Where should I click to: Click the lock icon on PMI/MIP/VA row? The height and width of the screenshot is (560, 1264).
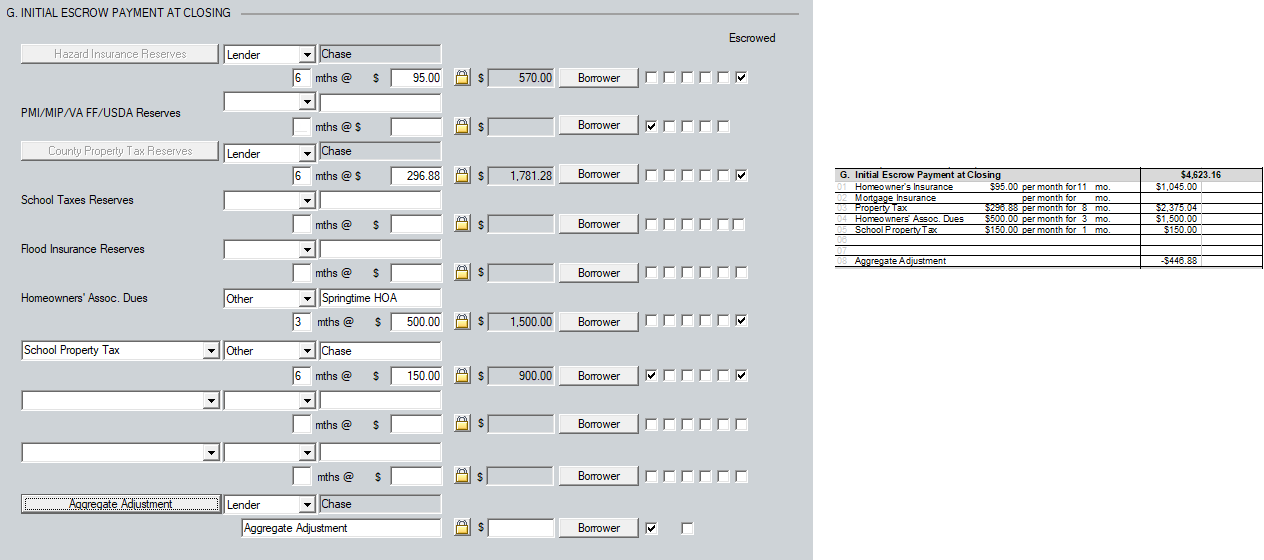[x=462, y=126]
